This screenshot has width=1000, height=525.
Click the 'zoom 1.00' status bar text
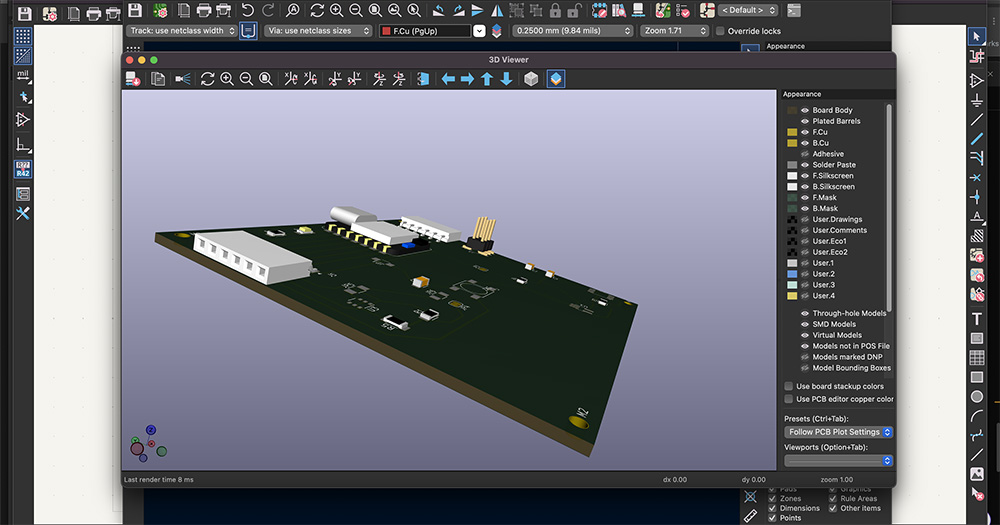[836, 480]
